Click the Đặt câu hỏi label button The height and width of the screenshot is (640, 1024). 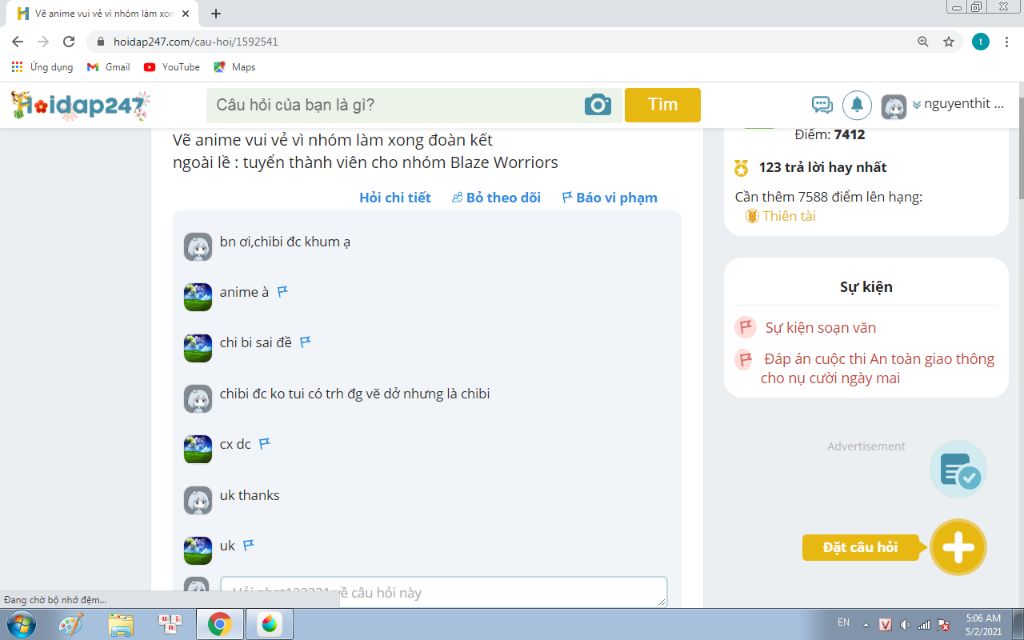click(x=860, y=547)
